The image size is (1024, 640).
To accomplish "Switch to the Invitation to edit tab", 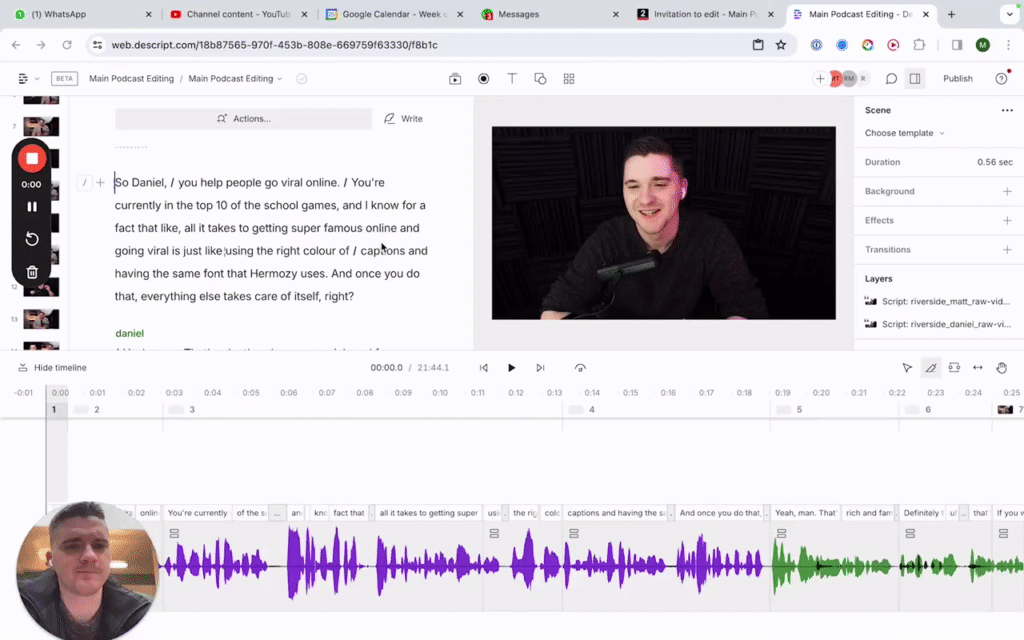I will [707, 14].
